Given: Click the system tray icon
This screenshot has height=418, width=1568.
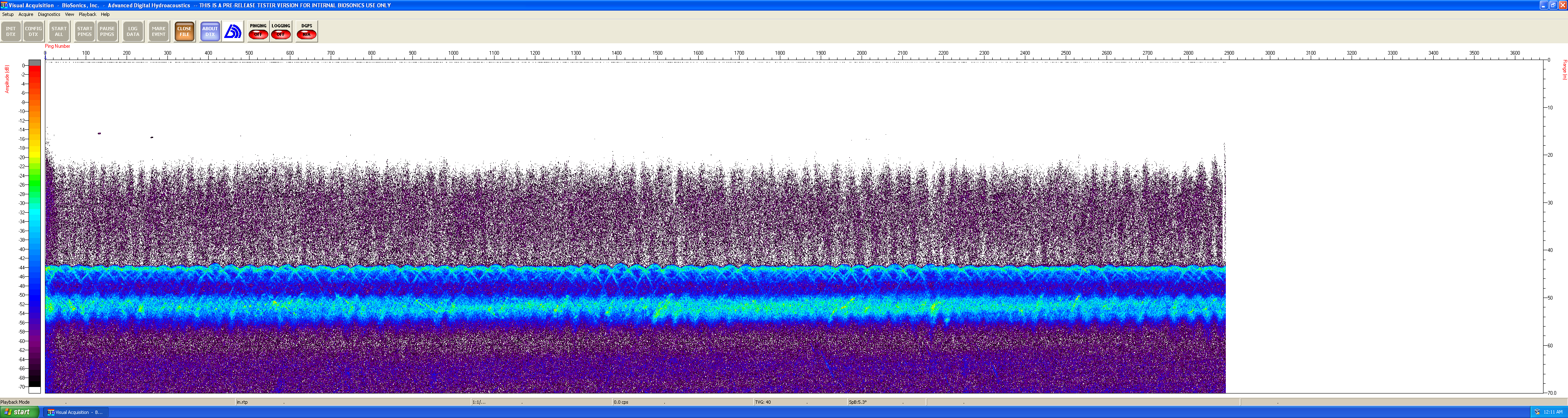Looking at the screenshot, I should pos(1537,413).
